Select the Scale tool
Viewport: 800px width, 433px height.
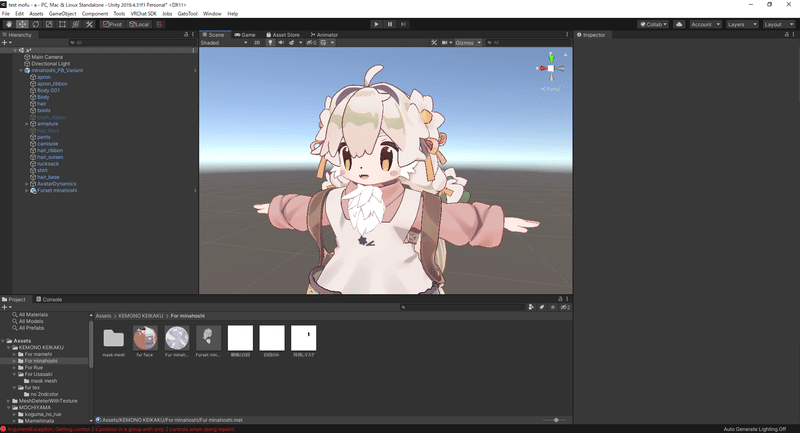pos(49,24)
